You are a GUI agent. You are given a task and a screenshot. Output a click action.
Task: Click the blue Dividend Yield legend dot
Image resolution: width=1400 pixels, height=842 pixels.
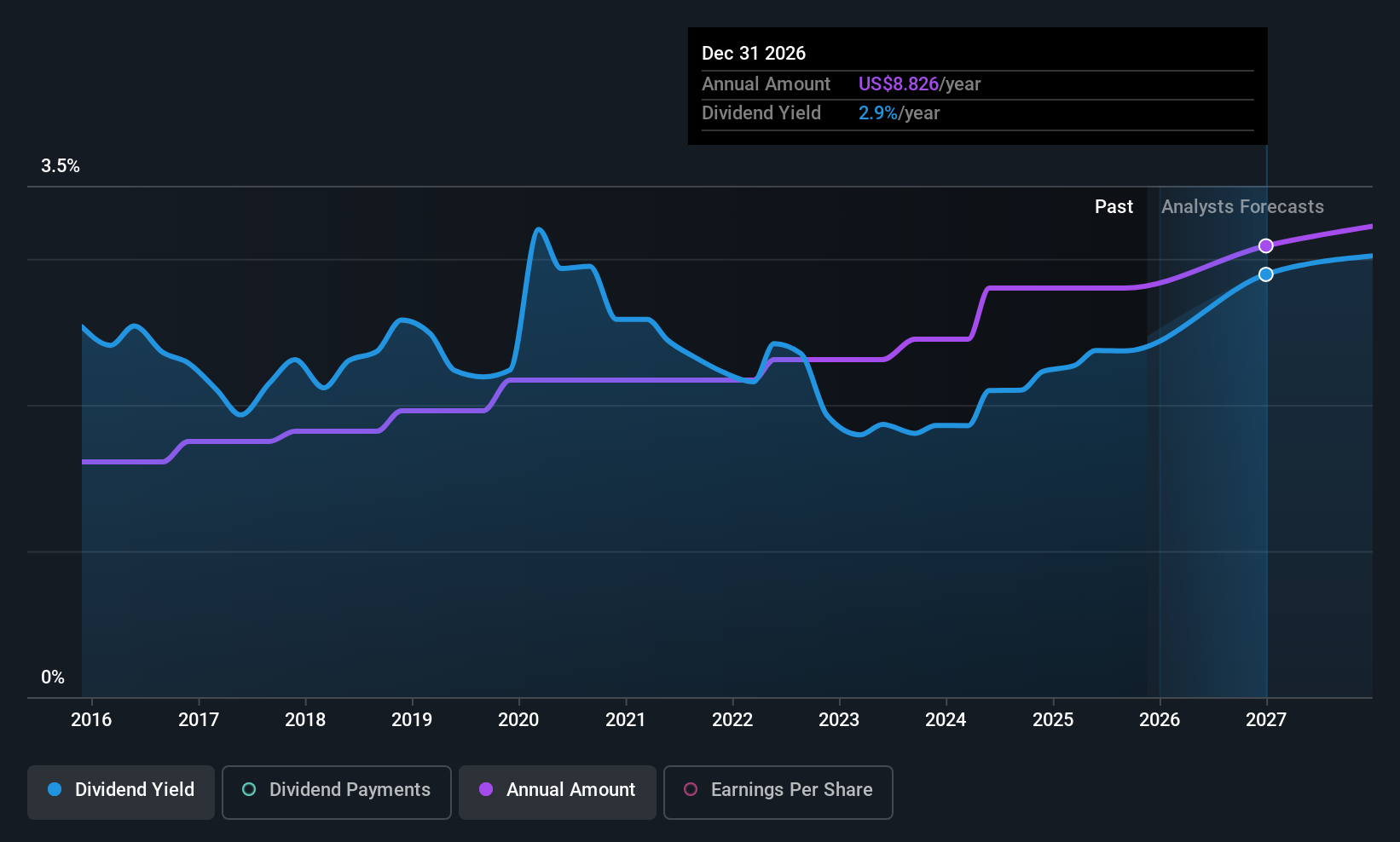55,790
